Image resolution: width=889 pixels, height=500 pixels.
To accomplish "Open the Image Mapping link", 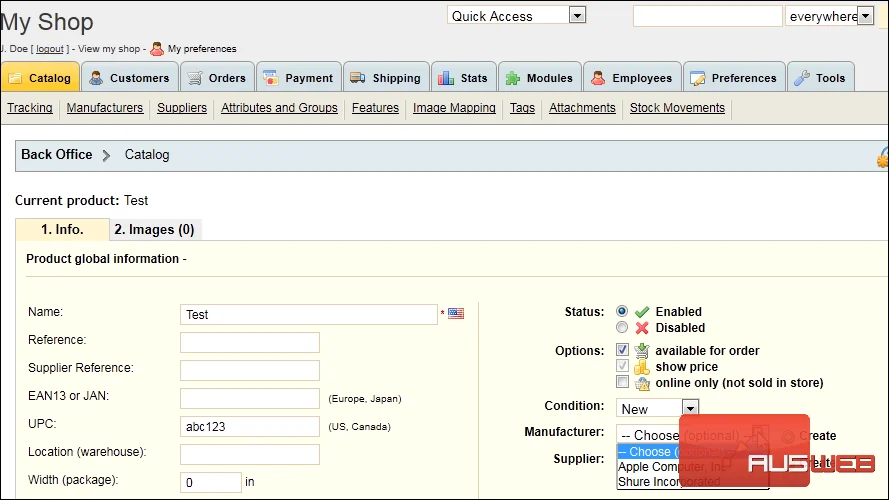I will pos(454,108).
